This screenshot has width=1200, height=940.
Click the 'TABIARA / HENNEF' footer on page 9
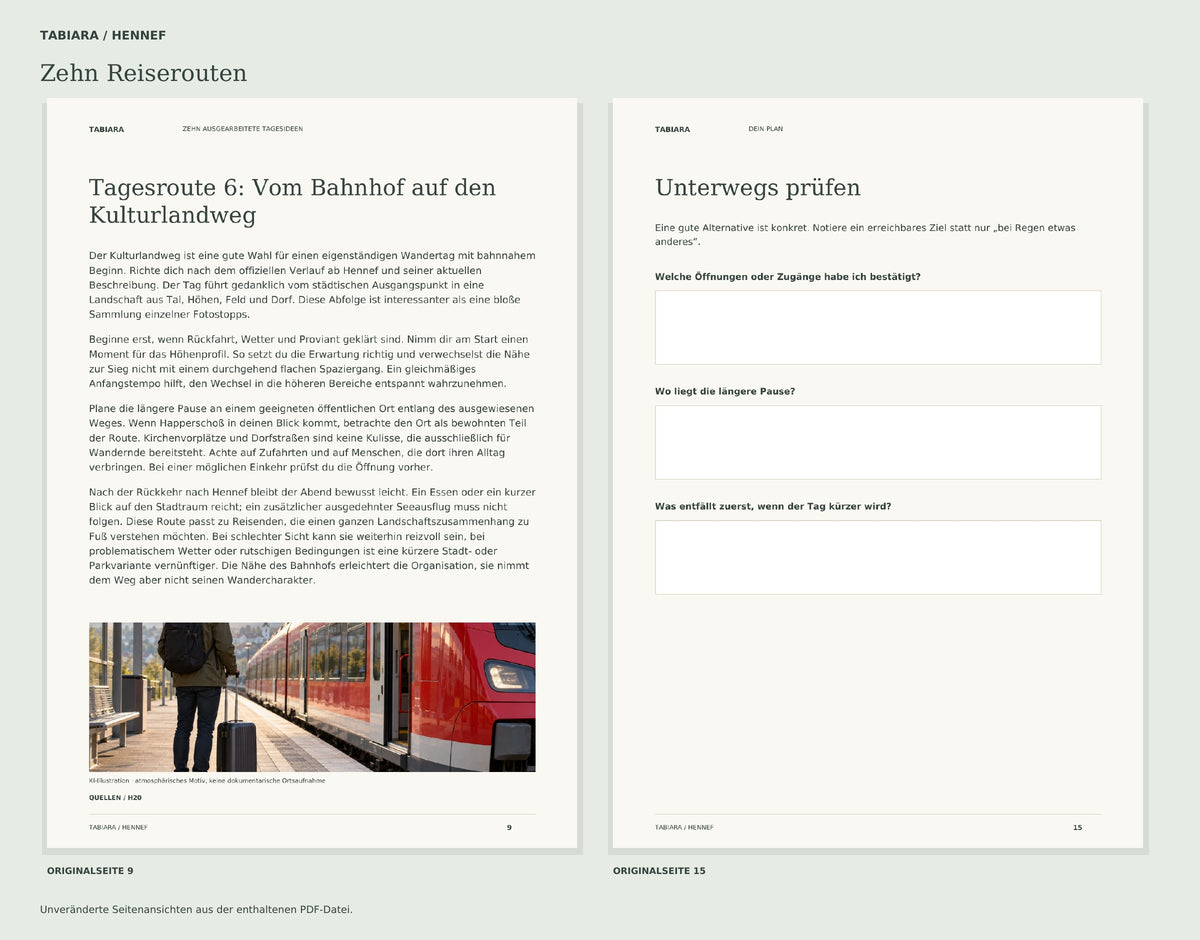tap(118, 828)
